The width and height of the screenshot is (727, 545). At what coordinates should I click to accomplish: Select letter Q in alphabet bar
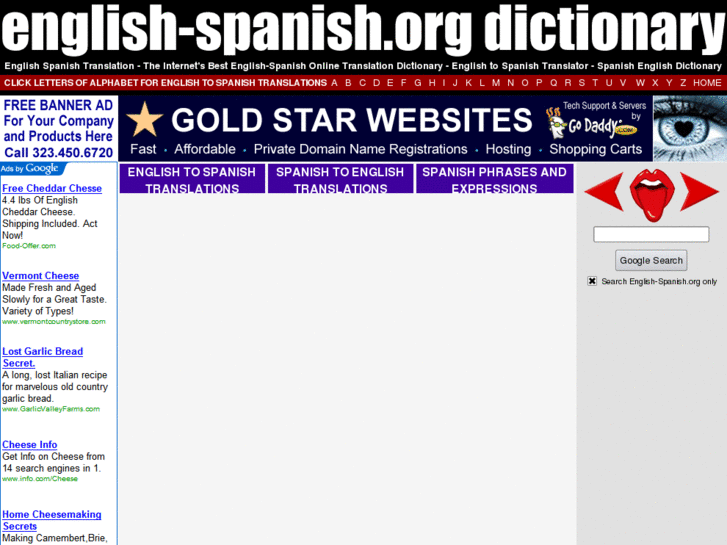coord(554,83)
